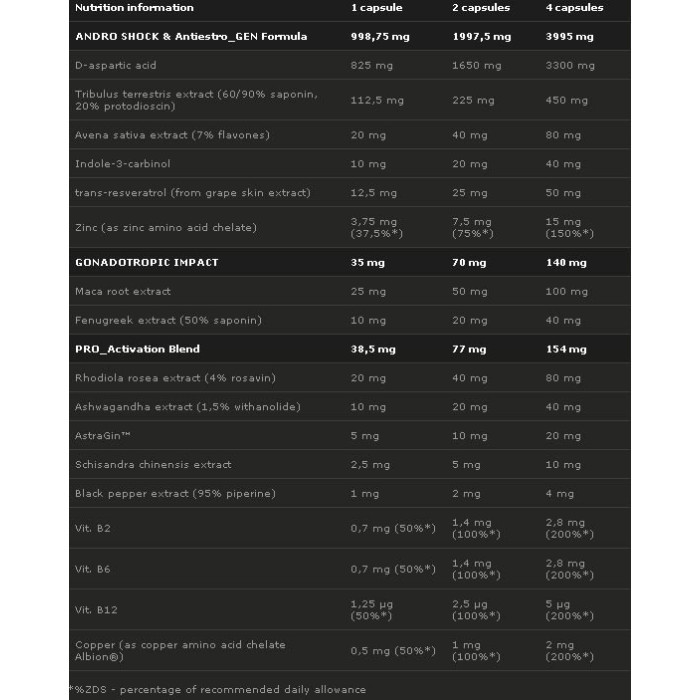Click the ANDRO SHOCK & Antiestro_GEN Formula row
Screen dimensions: 700x700
(350, 37)
